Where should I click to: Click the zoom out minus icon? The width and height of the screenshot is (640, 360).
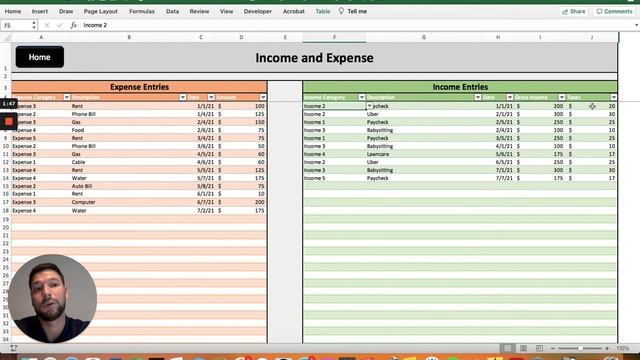pos(553,349)
